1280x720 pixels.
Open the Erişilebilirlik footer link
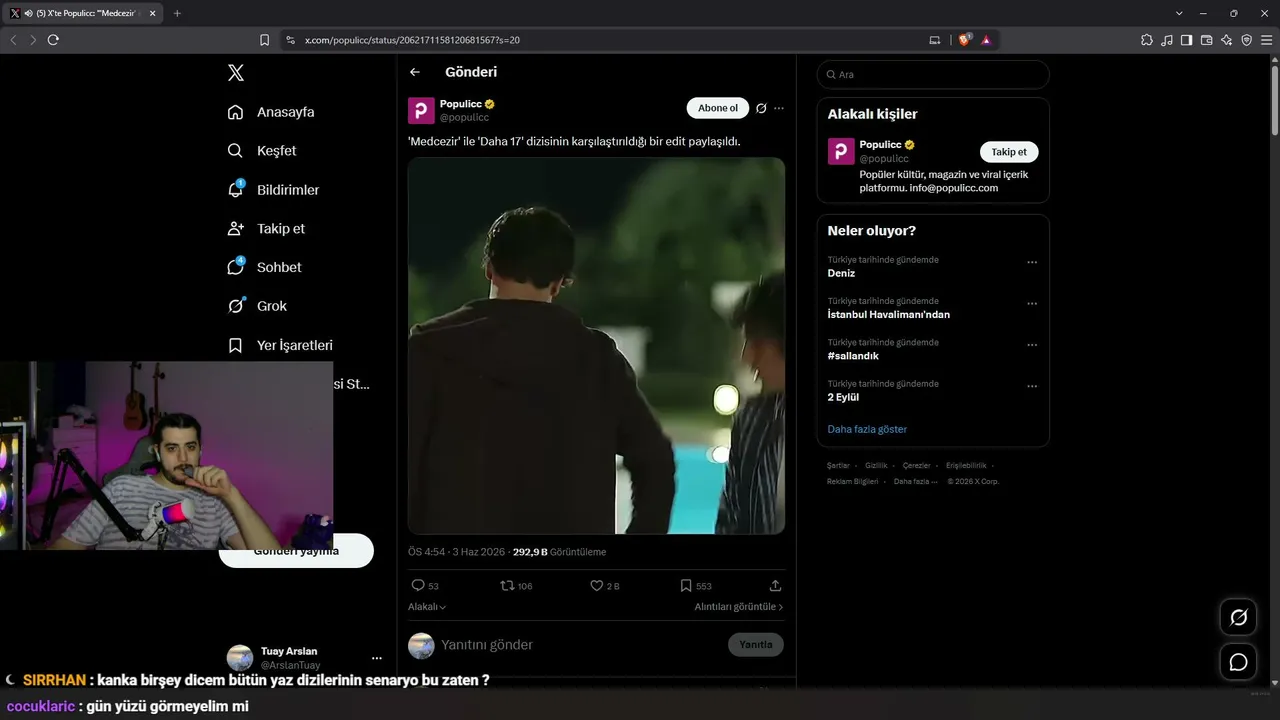tap(966, 466)
